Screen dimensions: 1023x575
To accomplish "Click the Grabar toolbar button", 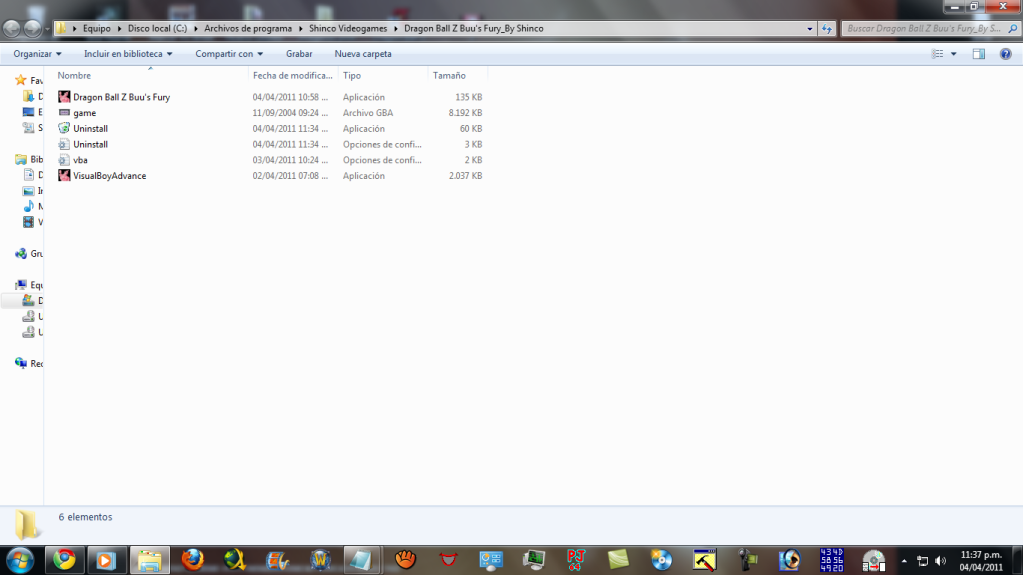I will (x=299, y=54).
